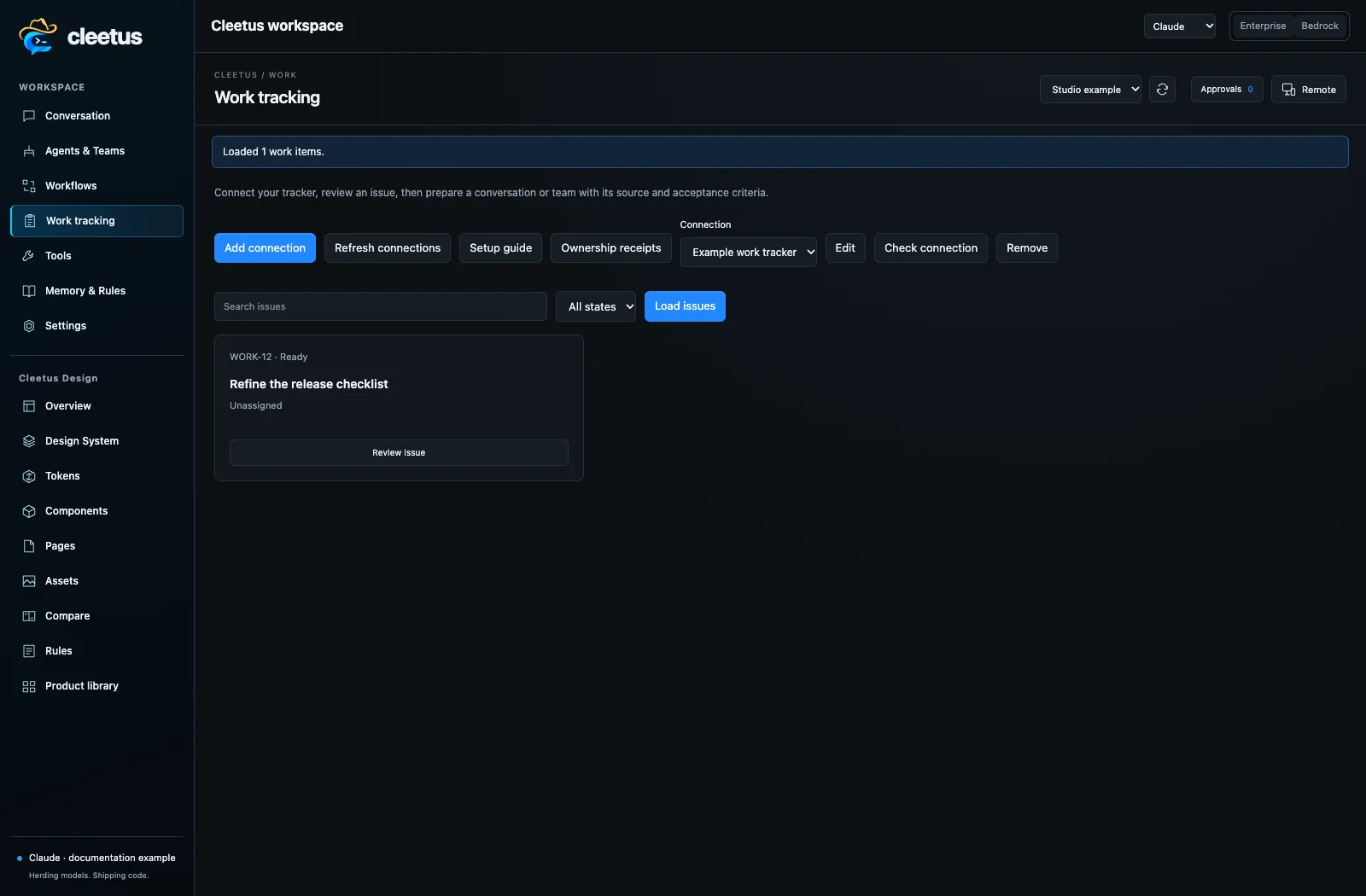
Task: Open Conversation via its chat bubble icon
Action: [29, 116]
